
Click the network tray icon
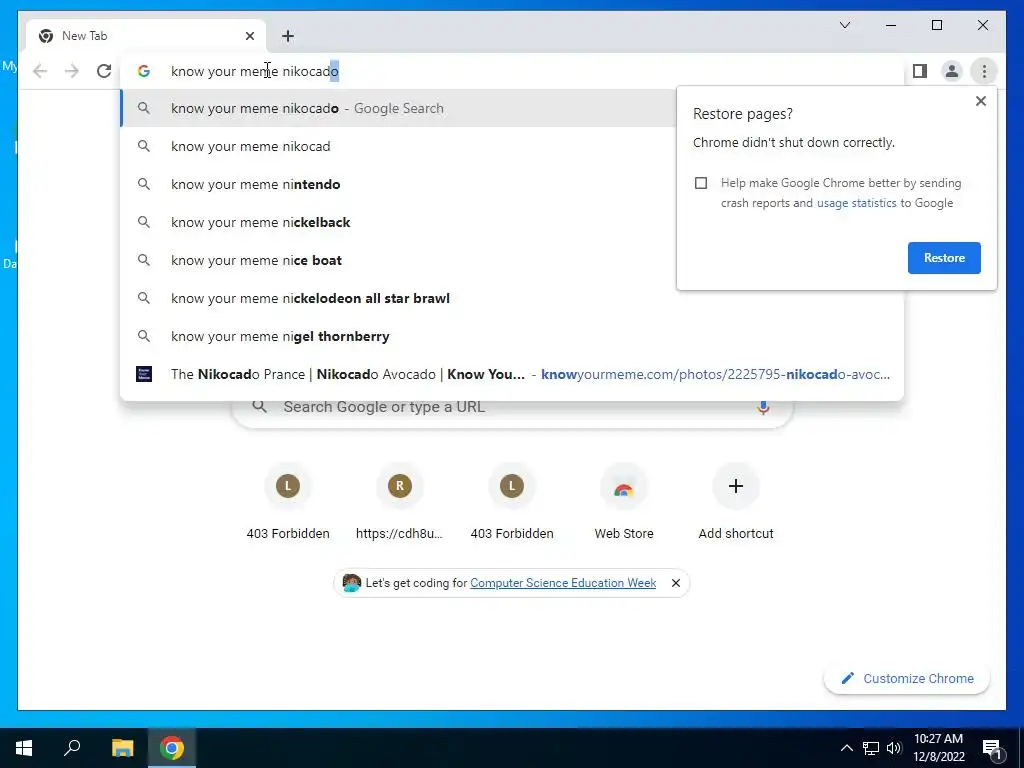(x=871, y=748)
